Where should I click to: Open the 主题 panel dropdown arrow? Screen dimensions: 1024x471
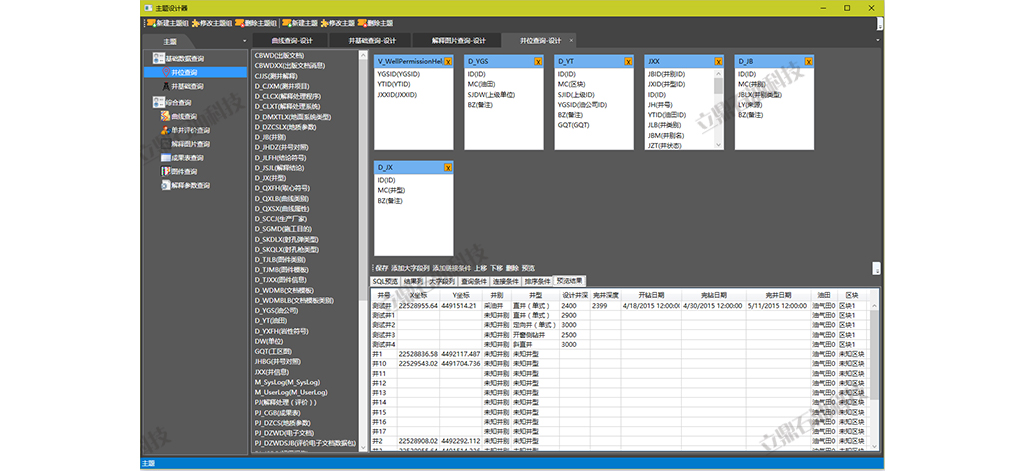tap(244, 41)
